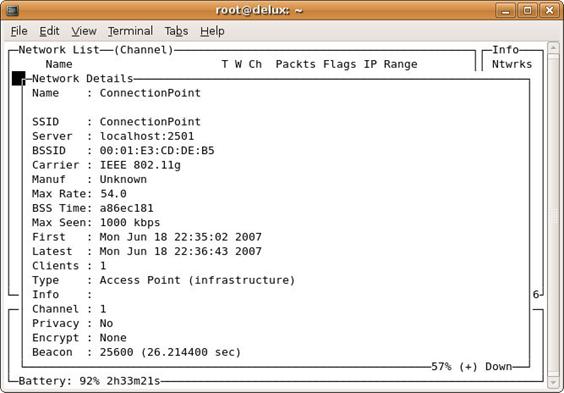Click the scrollbar up arrow

tap(553, 48)
